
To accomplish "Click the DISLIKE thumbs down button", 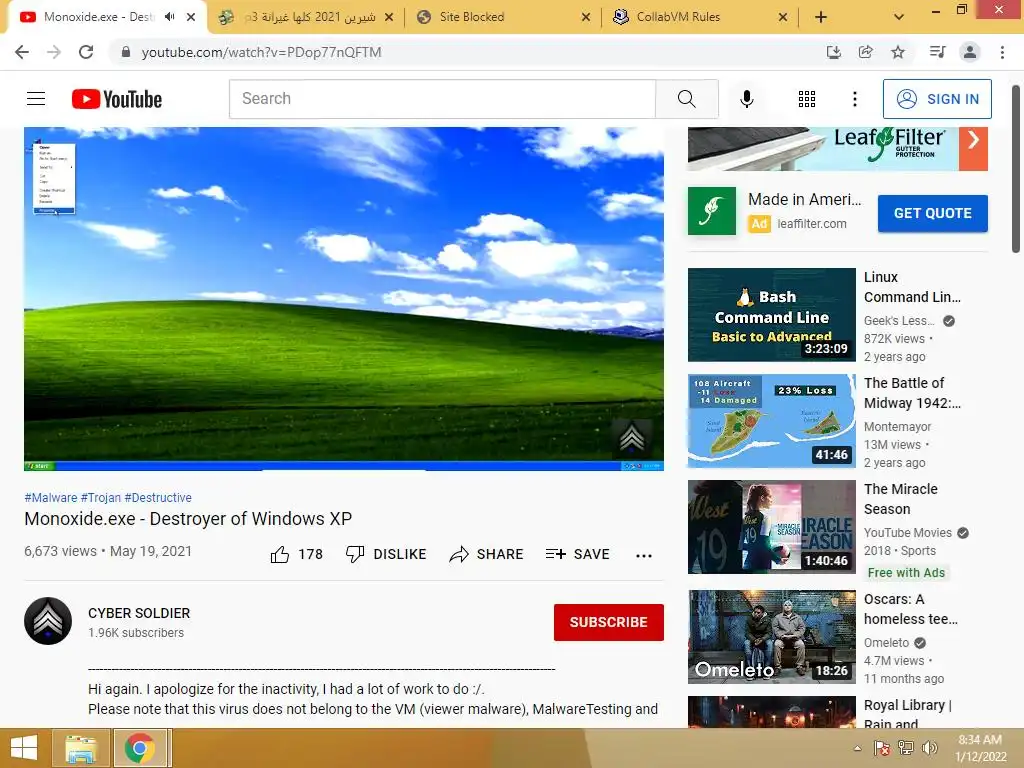I will pos(386,554).
